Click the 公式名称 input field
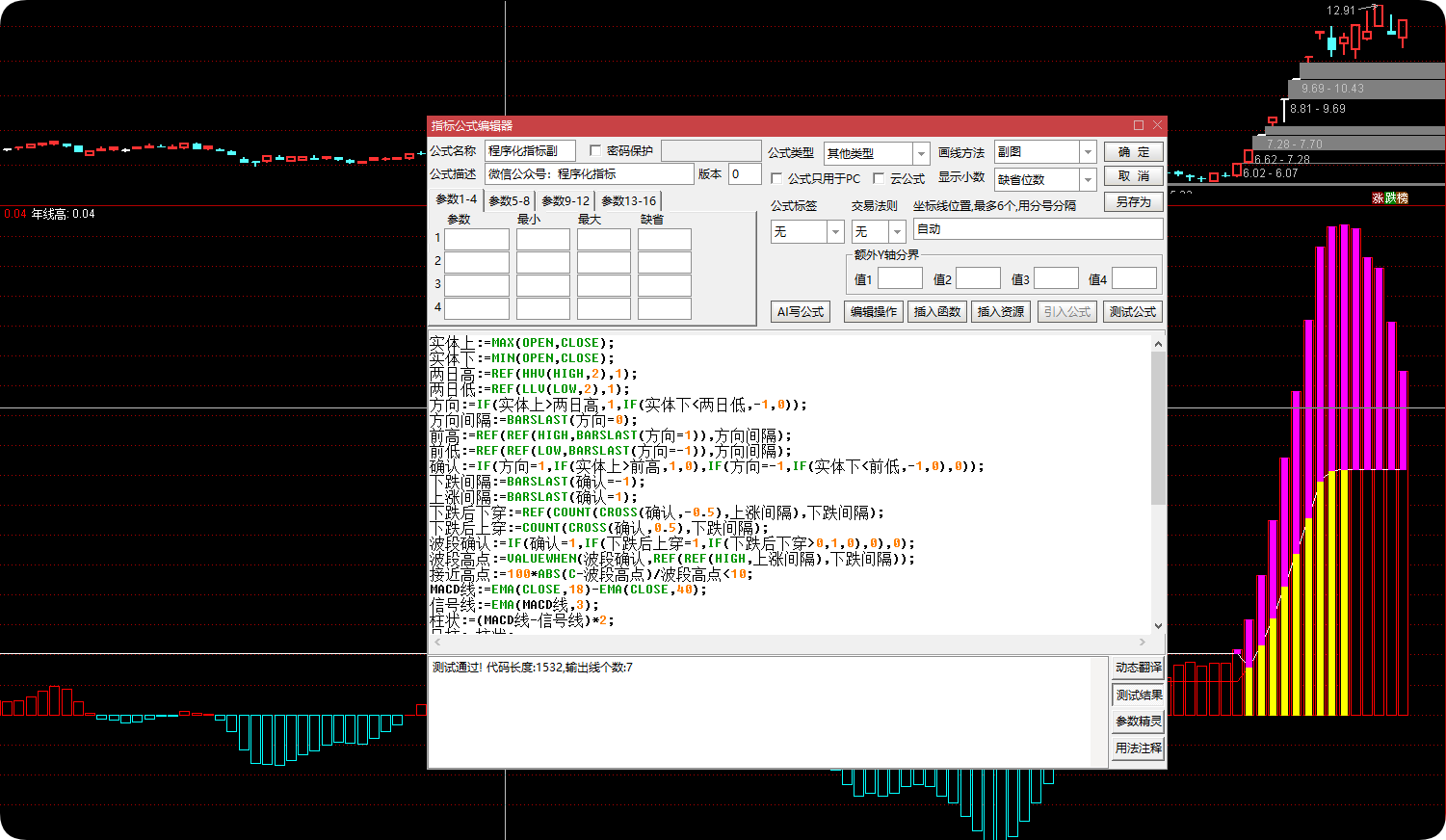The height and width of the screenshot is (840, 1446). 530,150
